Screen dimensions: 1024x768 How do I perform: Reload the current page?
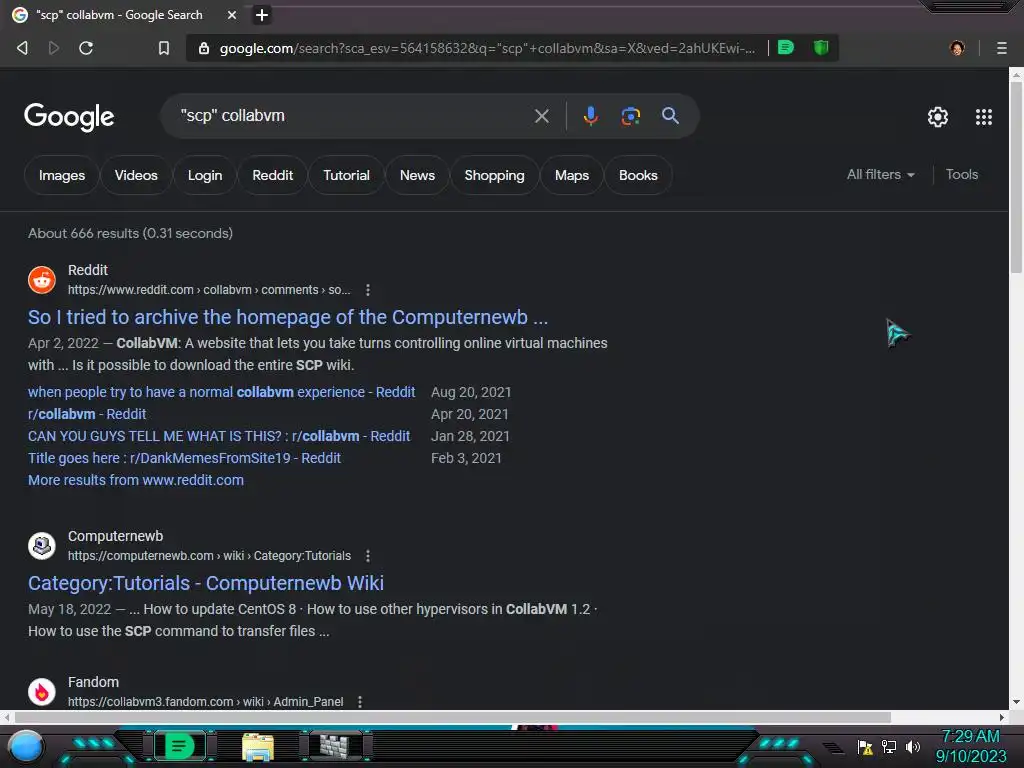pyautogui.click(x=86, y=48)
